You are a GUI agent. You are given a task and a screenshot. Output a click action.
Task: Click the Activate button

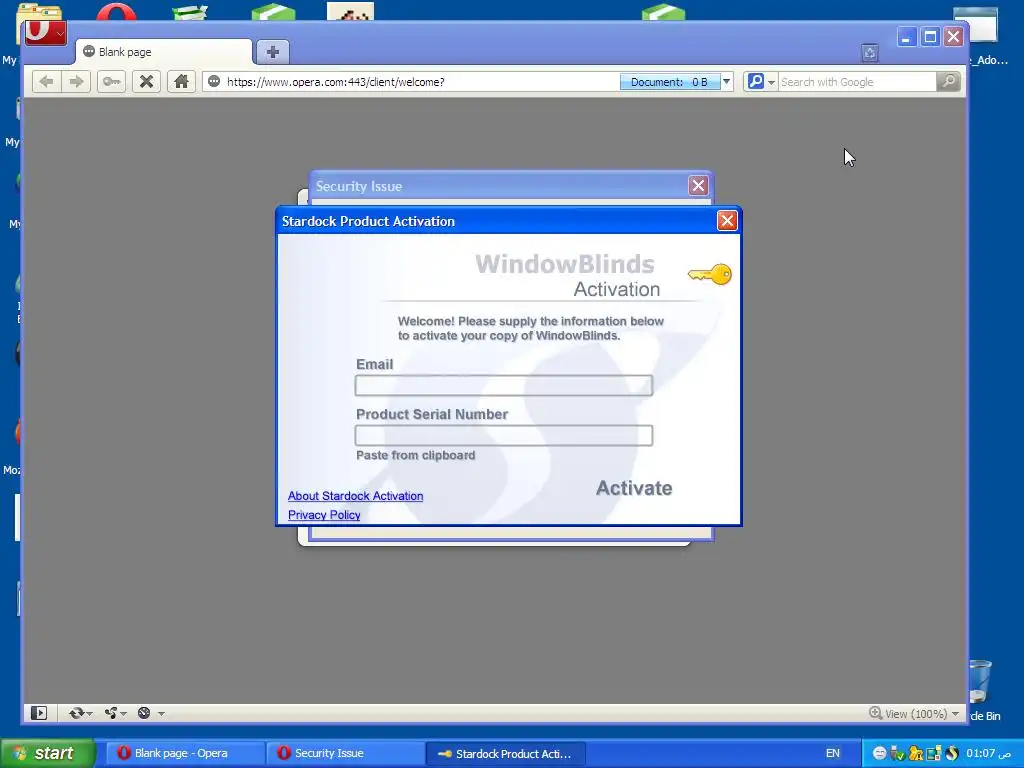[634, 488]
